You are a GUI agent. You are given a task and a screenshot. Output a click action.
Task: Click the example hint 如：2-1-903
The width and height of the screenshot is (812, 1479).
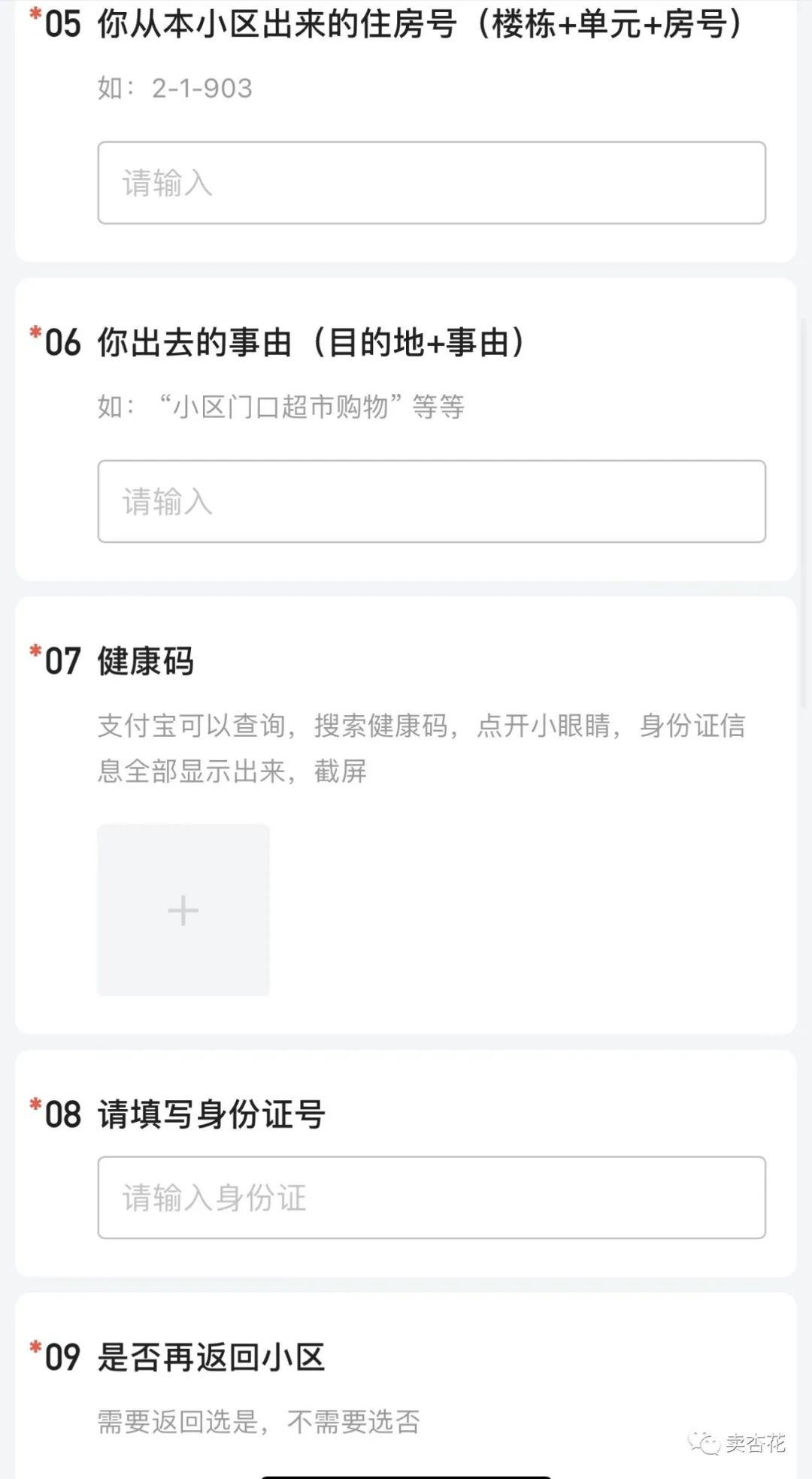coord(175,89)
